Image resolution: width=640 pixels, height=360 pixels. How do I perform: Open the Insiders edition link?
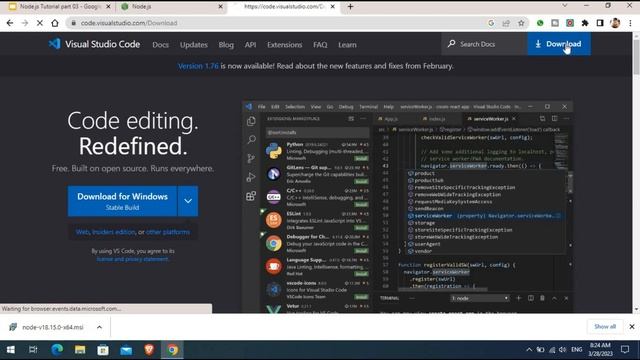tap(113, 232)
